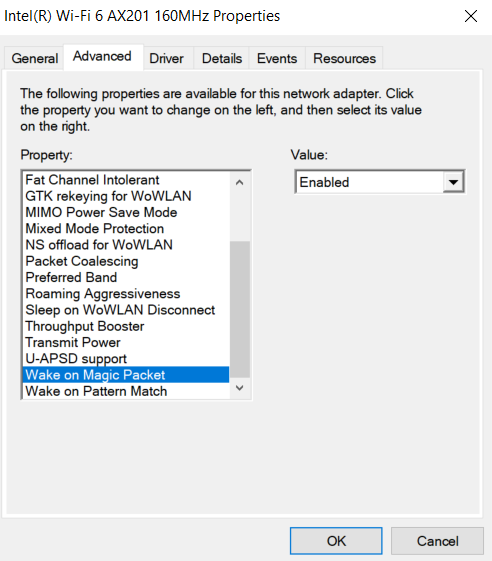This screenshot has height=561, width=492.
Task: Switch to the Driver tab
Action: (x=166, y=58)
